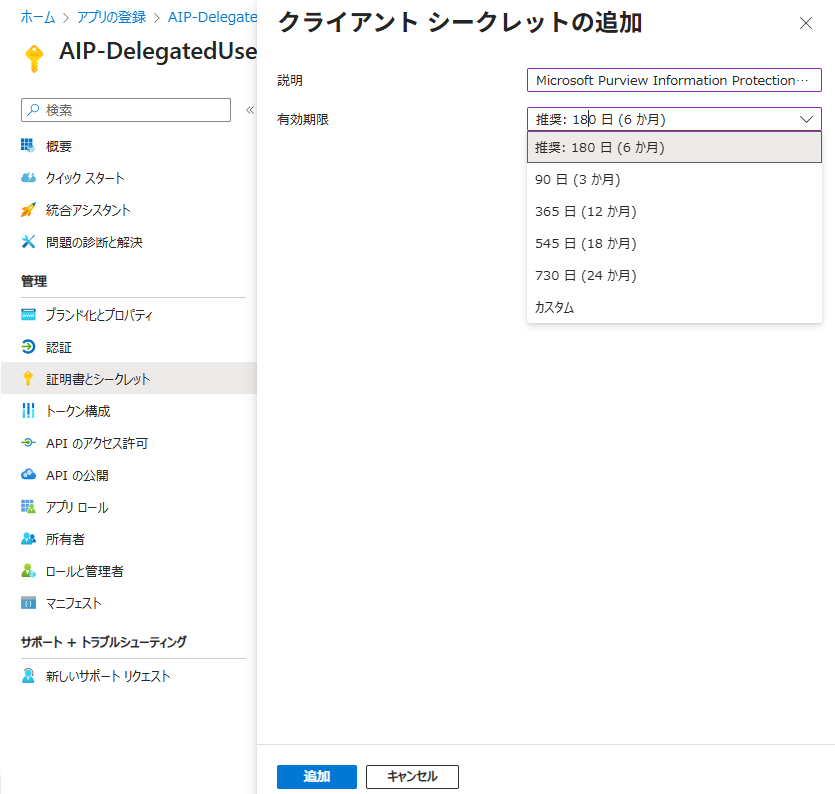Click the API のアクセス許可 icon
The width and height of the screenshot is (835, 794).
(28, 443)
